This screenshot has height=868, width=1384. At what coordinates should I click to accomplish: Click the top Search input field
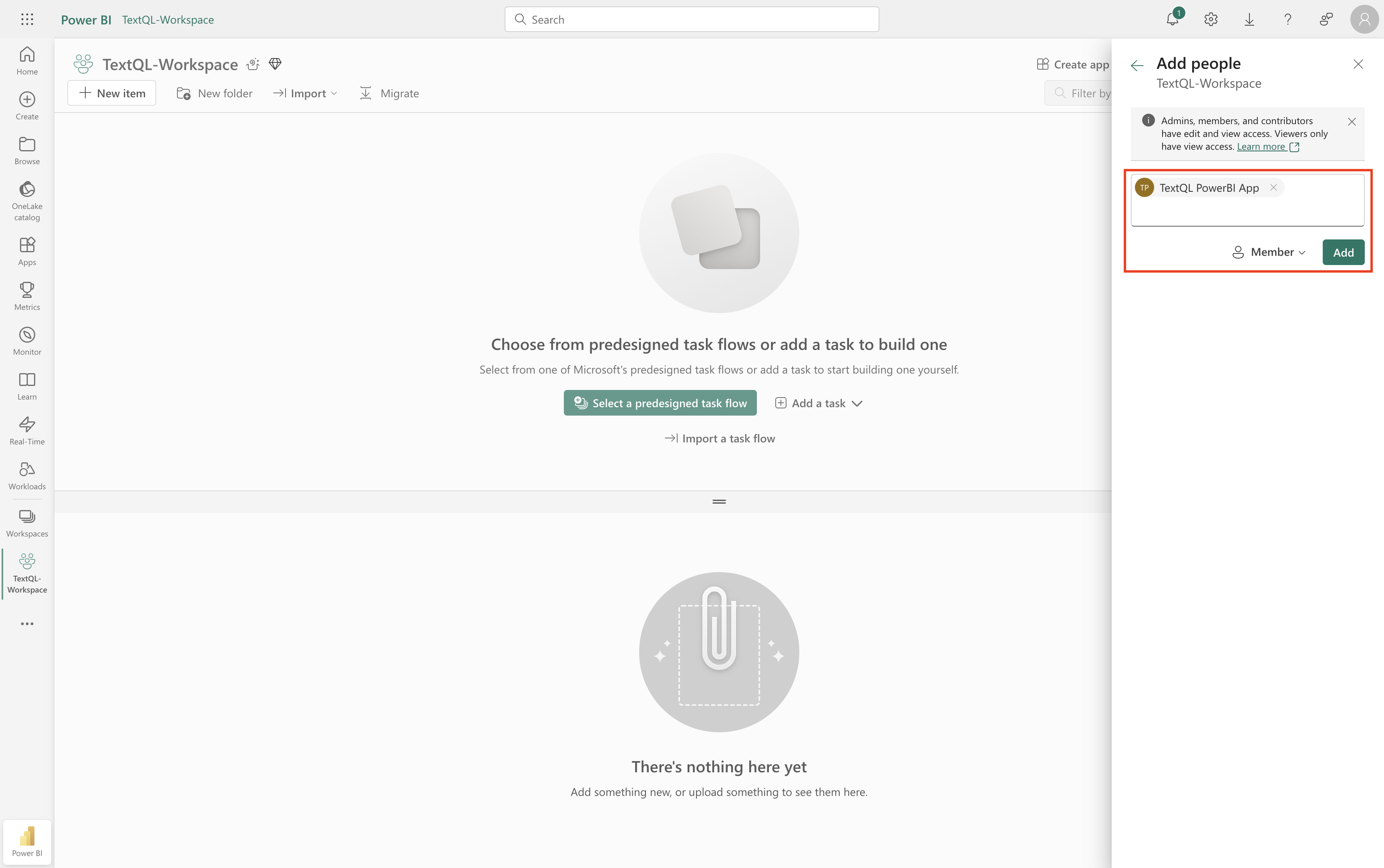691,20
